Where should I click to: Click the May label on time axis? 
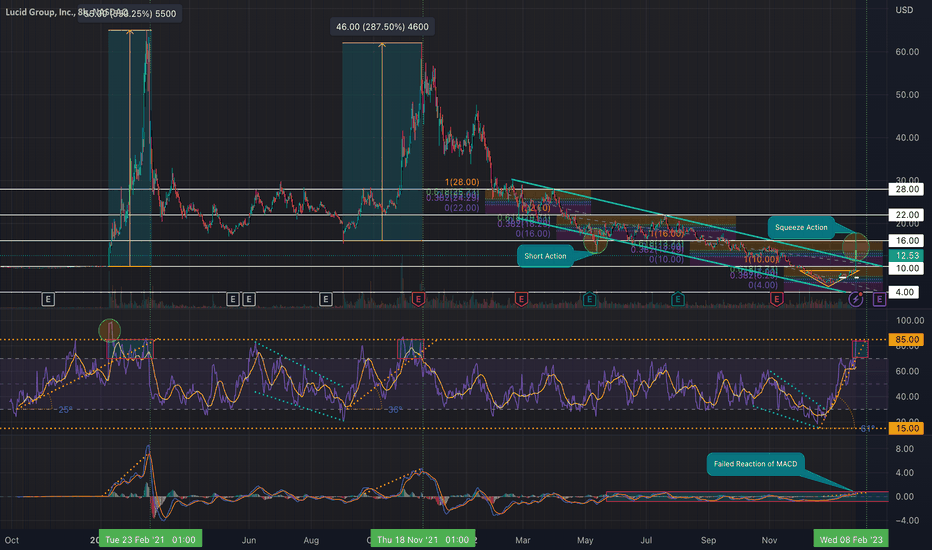point(585,540)
